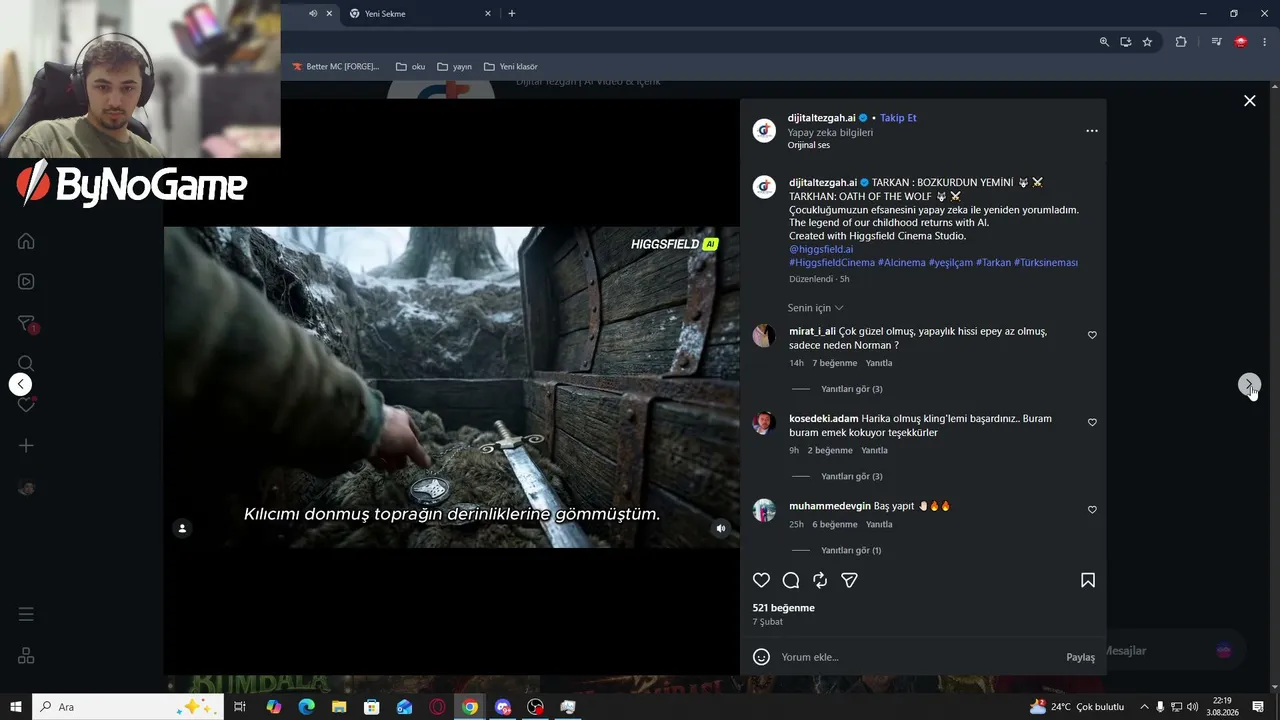
Task: Open the emoji picker for comments
Action: (761, 657)
